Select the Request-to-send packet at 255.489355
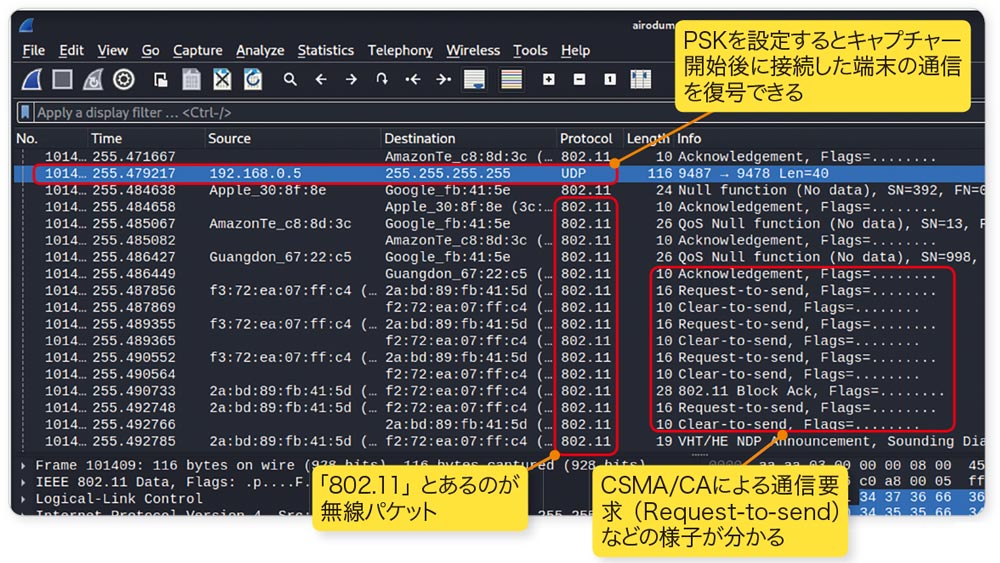This screenshot has height=563, width=1000. point(499,324)
